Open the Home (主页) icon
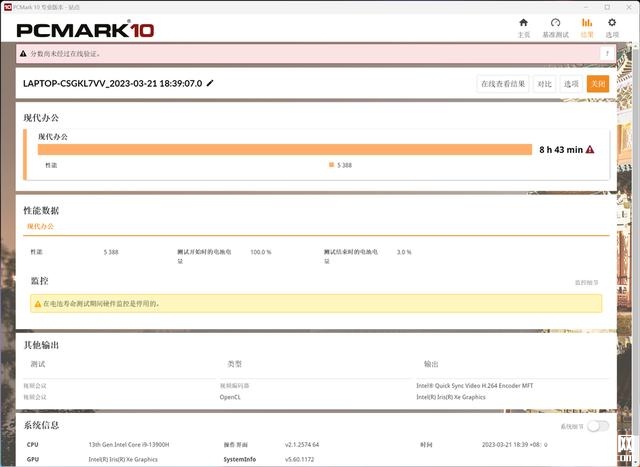Viewport: 640px width, 467px height. (523, 22)
